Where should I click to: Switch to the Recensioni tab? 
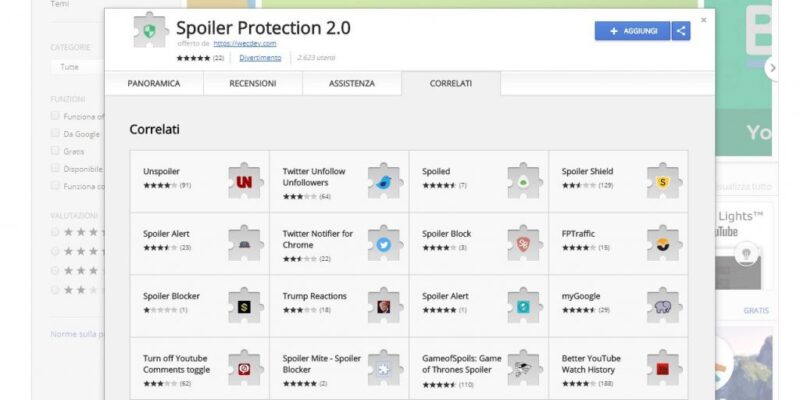[253, 83]
